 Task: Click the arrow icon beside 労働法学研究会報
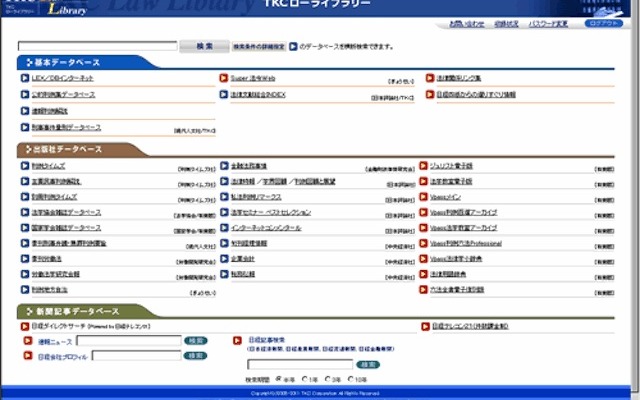click(x=25, y=274)
